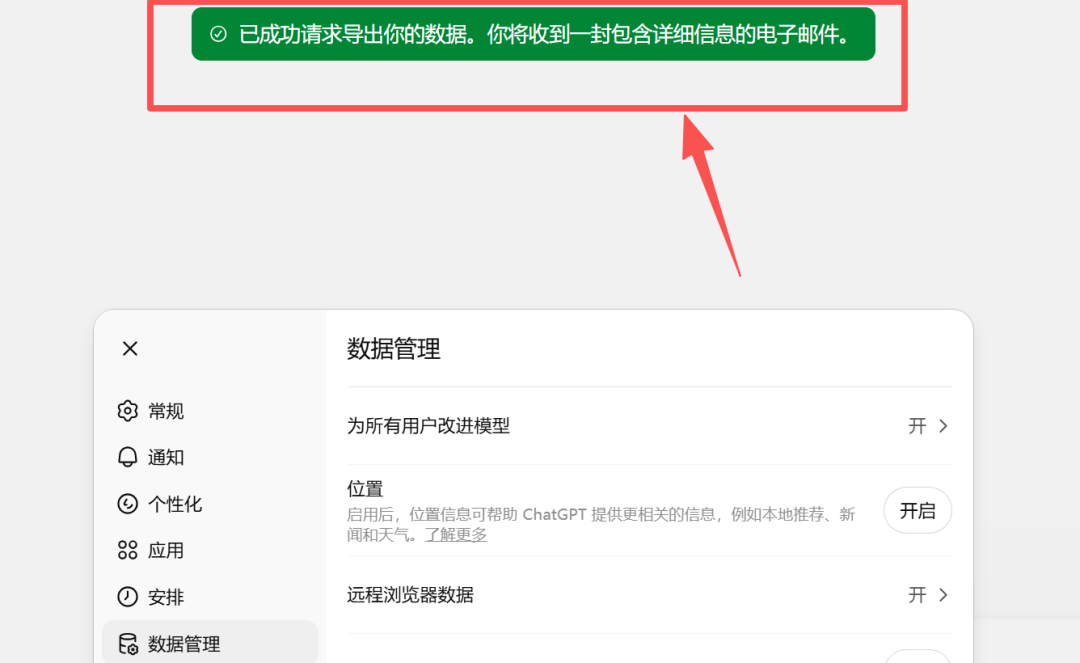Click the database icon for 数据管理
Image resolution: width=1080 pixels, height=663 pixels.
pos(128,644)
